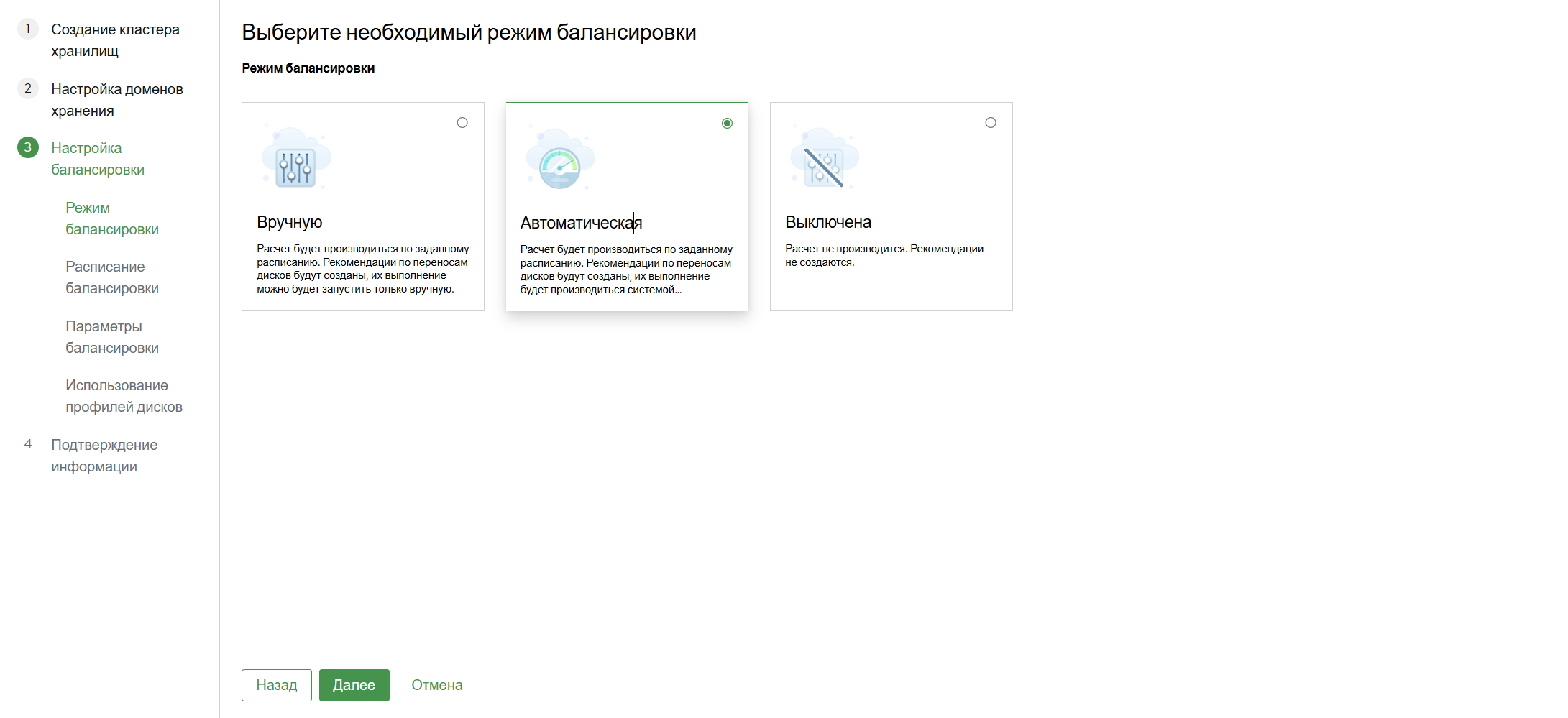Click heading Выберите необходимый режим балансировки
Image resolution: width=1568 pixels, height=718 pixels.
pyautogui.click(x=469, y=32)
